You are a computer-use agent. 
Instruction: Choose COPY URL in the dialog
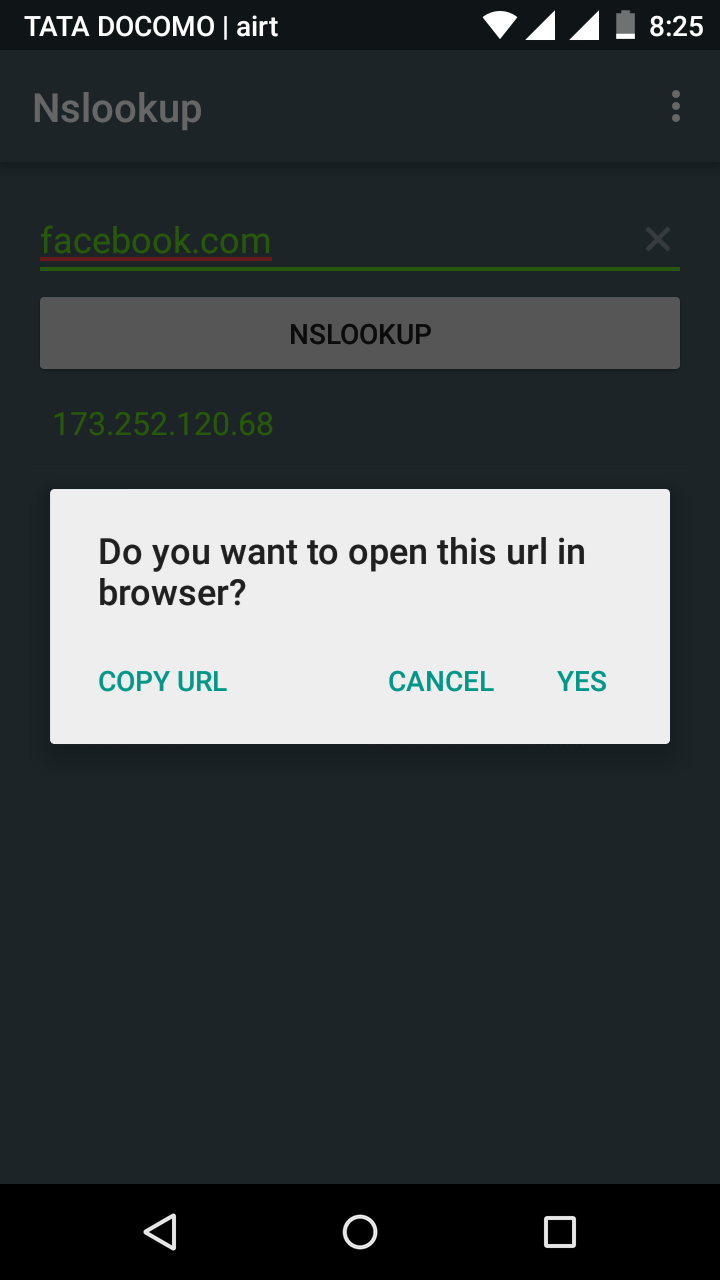point(163,681)
